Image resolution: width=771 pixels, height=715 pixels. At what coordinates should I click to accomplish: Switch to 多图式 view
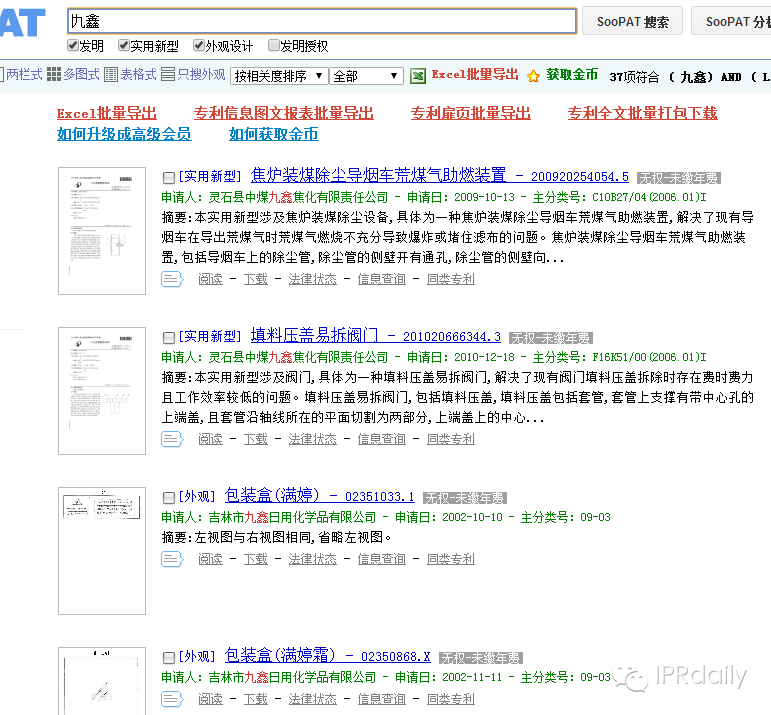pyautogui.click(x=81, y=74)
